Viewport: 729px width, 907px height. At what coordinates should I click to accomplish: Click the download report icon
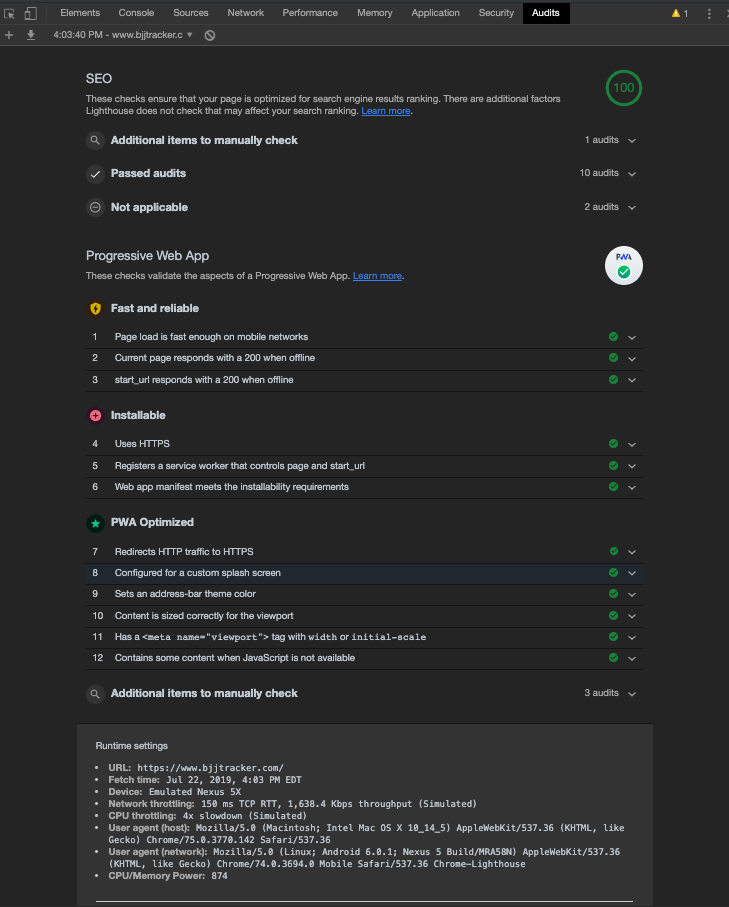pyautogui.click(x=31, y=35)
